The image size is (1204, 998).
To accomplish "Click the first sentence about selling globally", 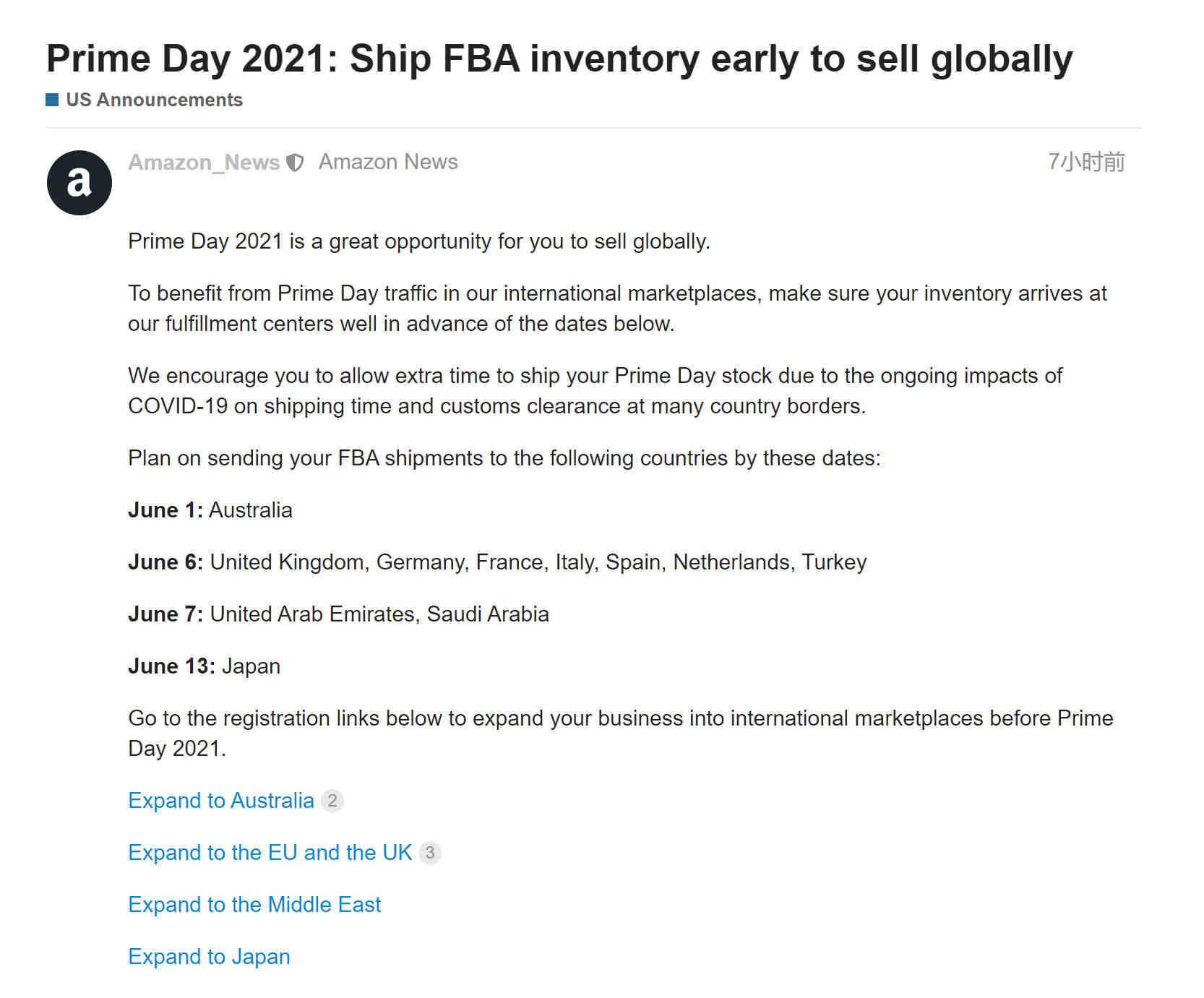I will click(419, 241).
